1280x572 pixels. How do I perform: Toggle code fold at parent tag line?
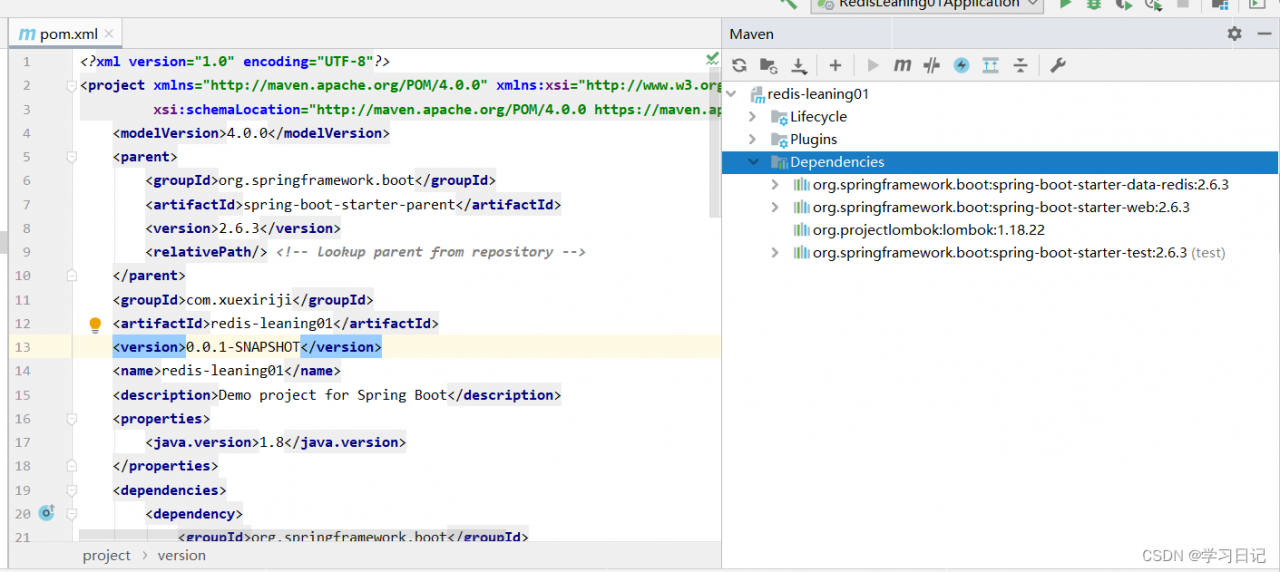click(x=71, y=157)
